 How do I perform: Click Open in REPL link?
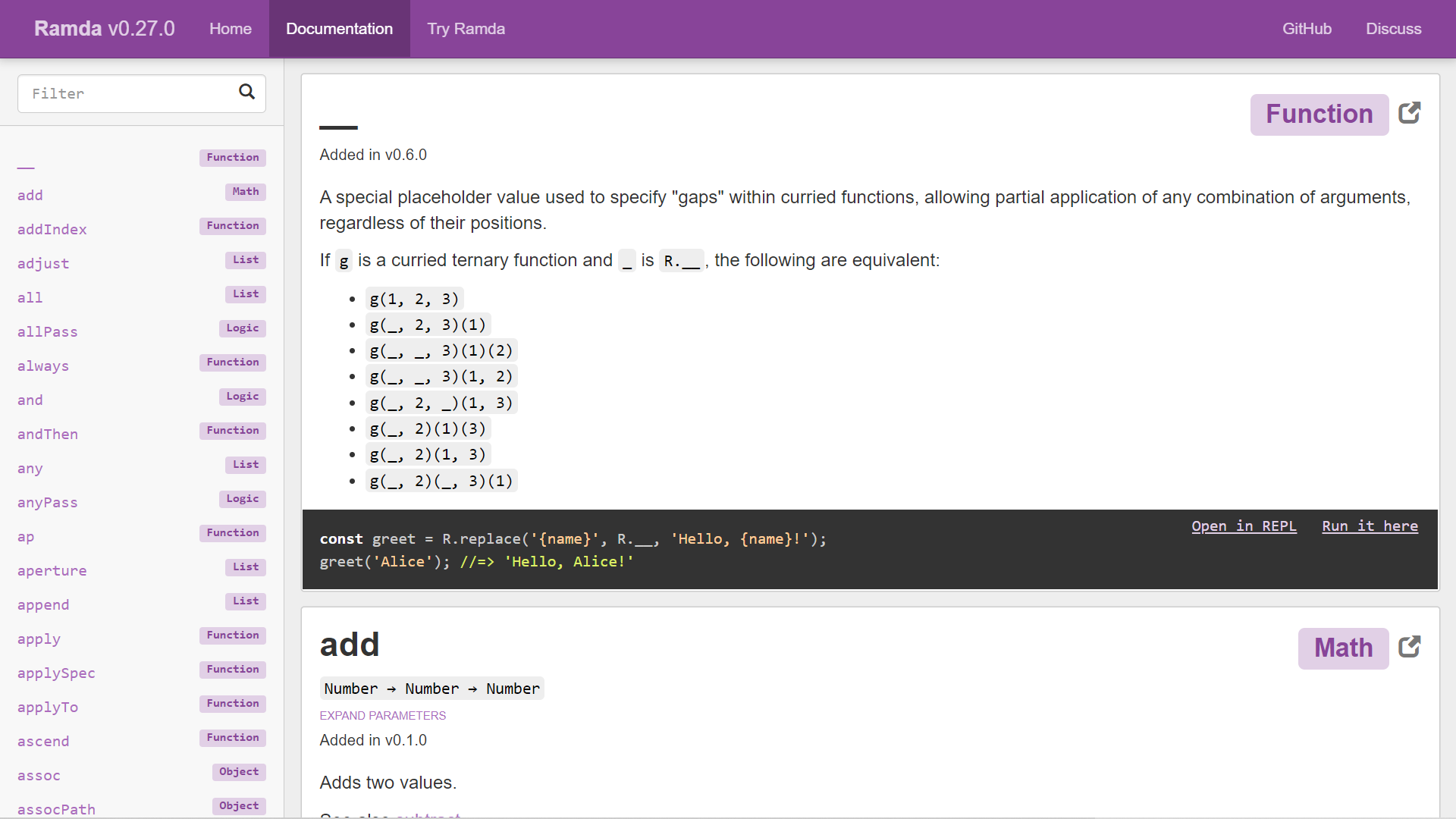click(x=1244, y=526)
